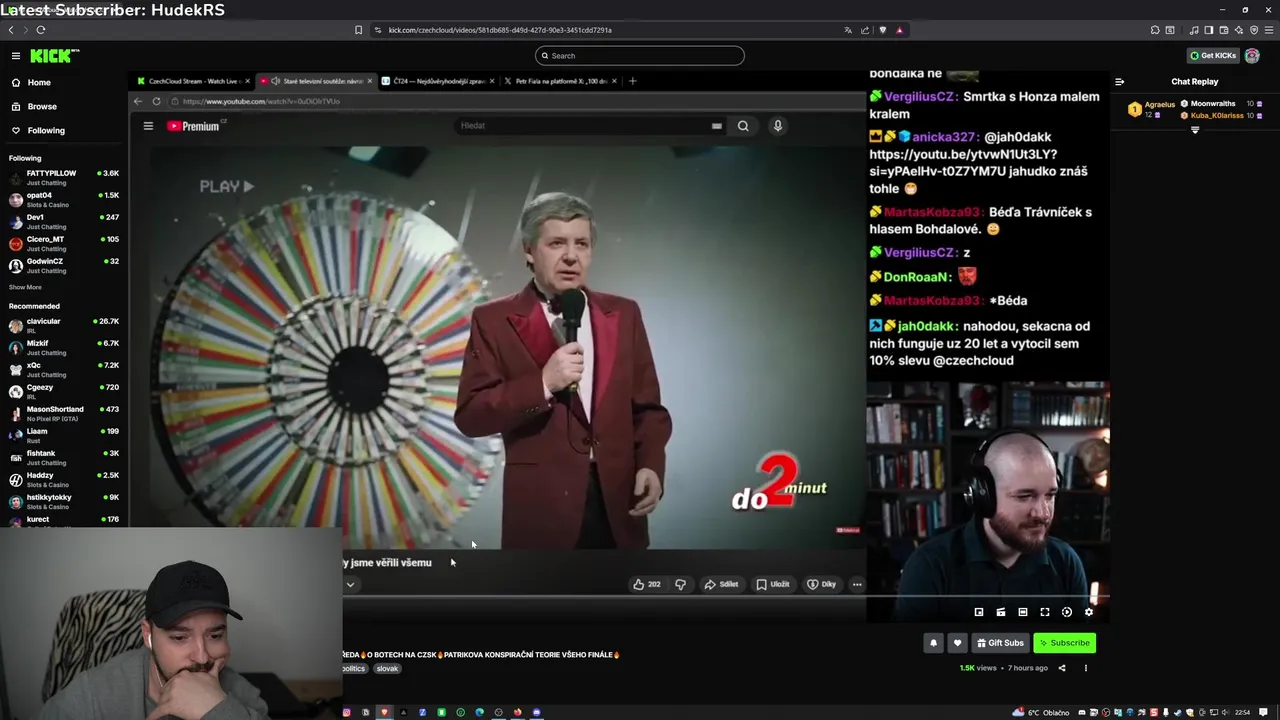The width and height of the screenshot is (1280, 720).
Task: Open MasonShortland recommended channel
Action: (64, 414)
